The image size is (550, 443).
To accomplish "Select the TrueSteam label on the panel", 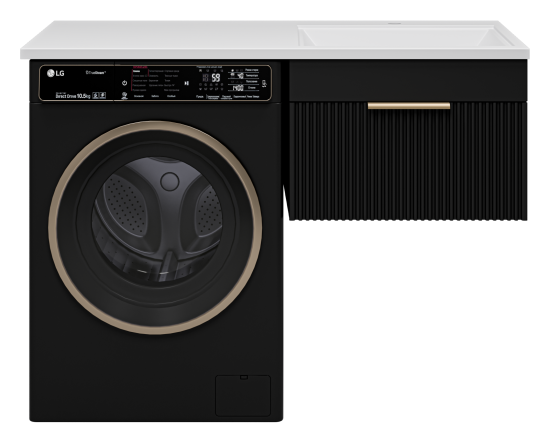I will 96,73.
